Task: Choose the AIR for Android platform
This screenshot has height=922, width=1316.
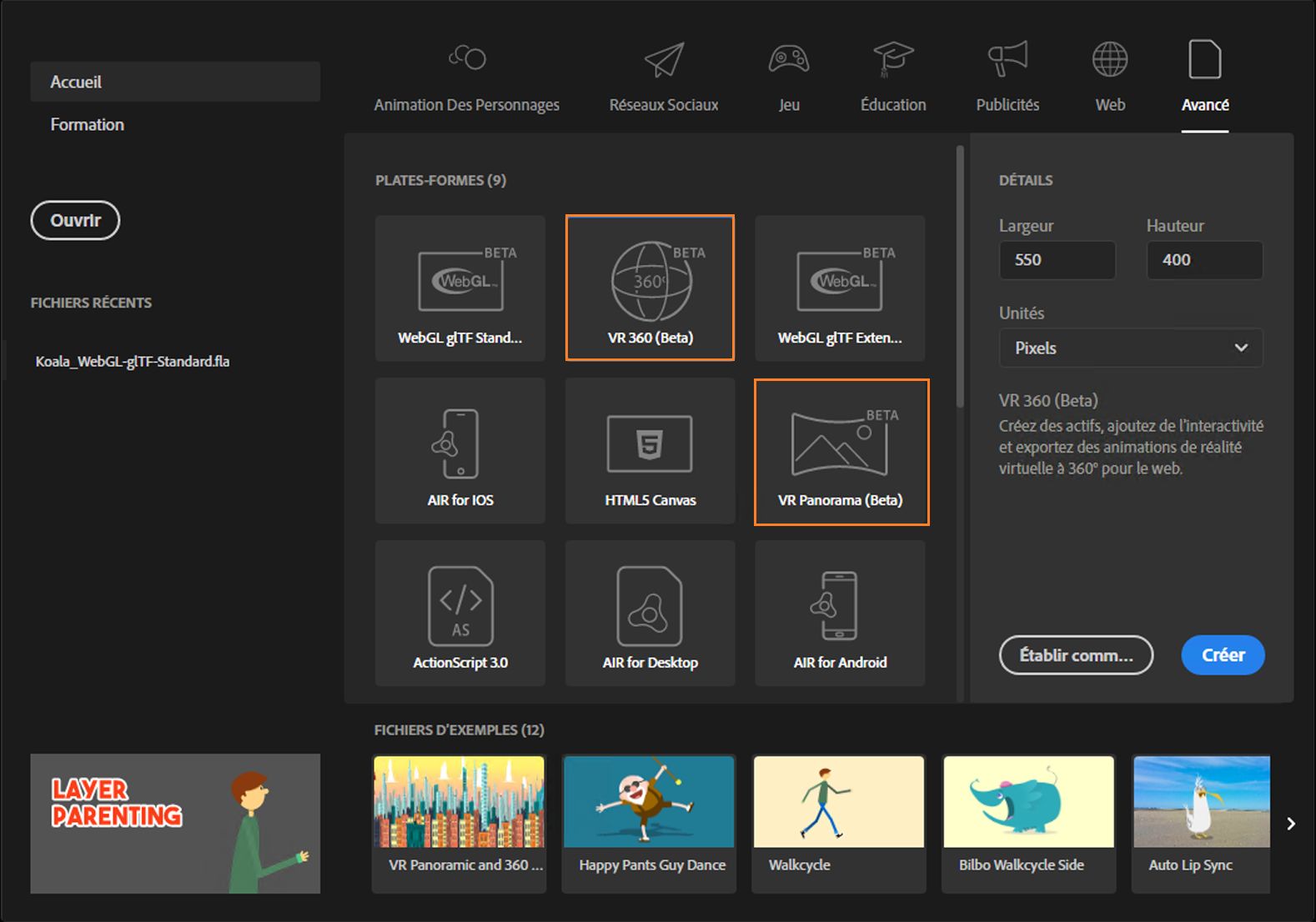Action: click(840, 613)
